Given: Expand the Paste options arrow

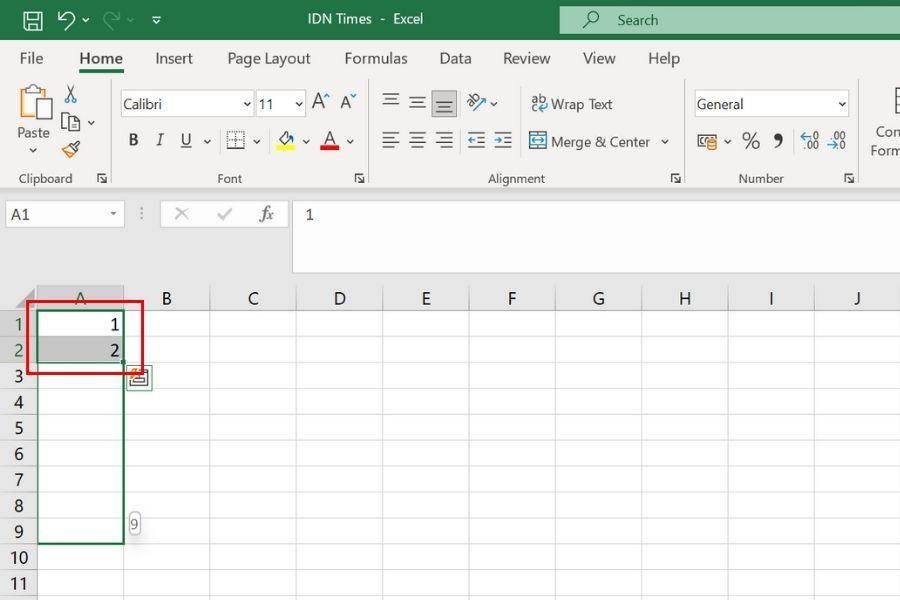Looking at the screenshot, I should (x=33, y=150).
